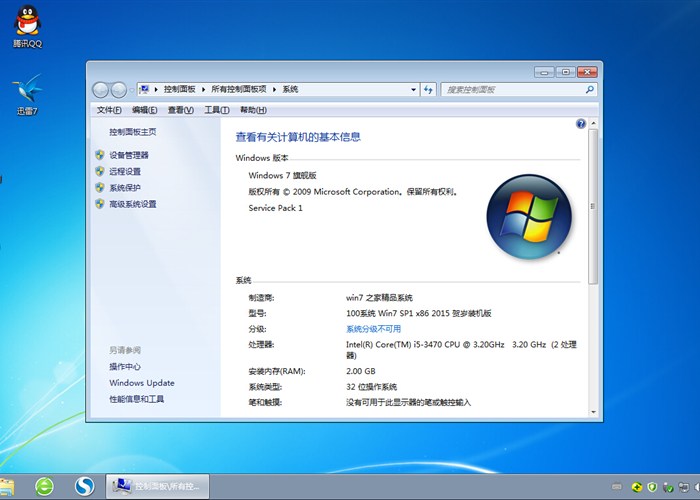The height and width of the screenshot is (500, 700).
Task: Open 高级系统设置 advanced system settings
Action: (x=132, y=204)
